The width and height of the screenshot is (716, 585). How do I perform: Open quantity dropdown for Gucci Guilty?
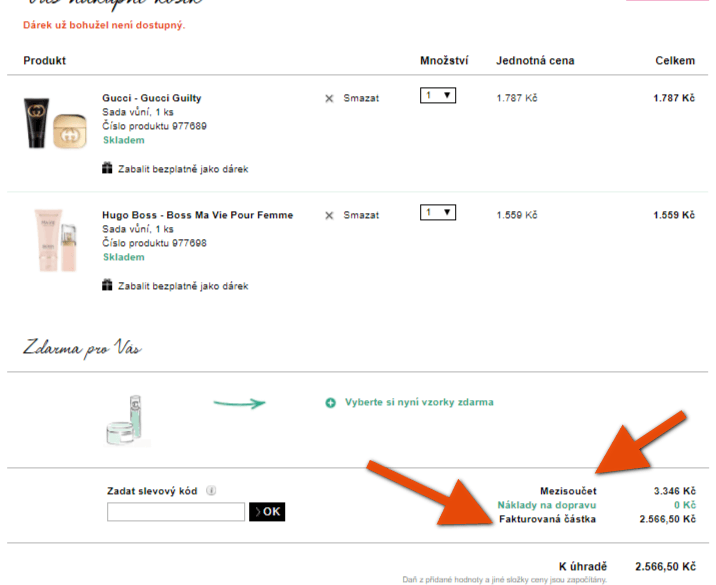point(438,95)
